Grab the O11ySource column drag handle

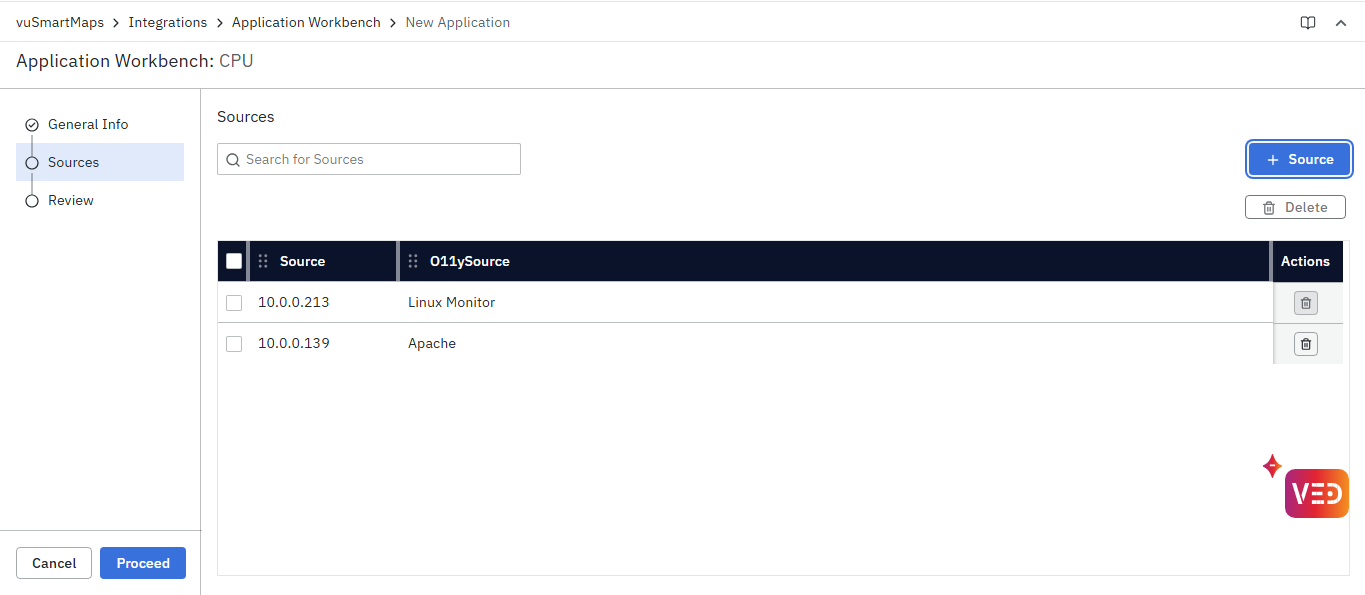(413, 261)
